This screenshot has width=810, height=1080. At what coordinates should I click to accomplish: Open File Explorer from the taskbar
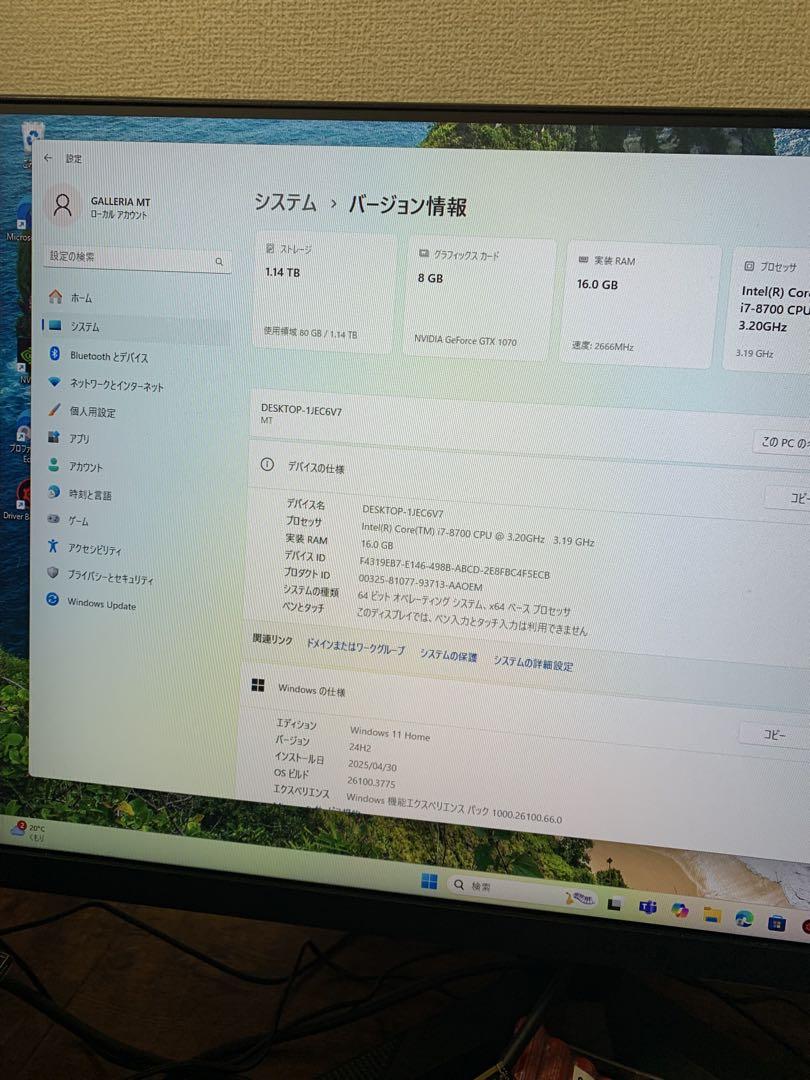point(712,915)
